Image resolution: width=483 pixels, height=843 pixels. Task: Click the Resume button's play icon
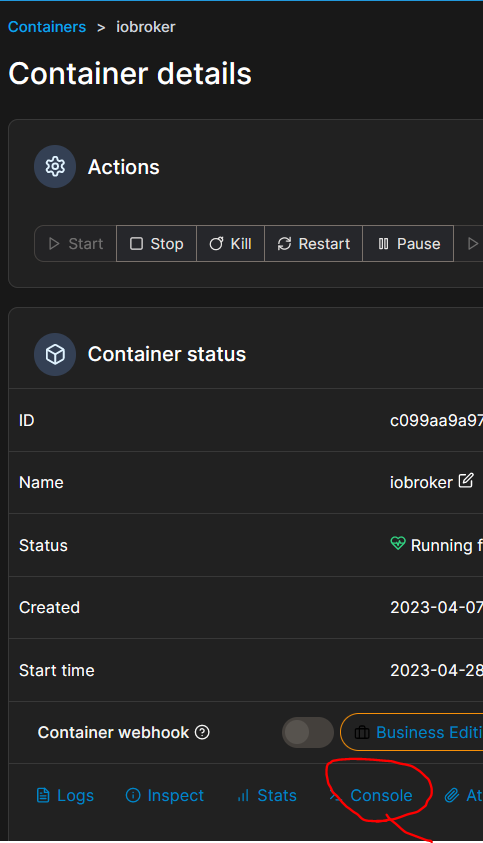coord(473,244)
